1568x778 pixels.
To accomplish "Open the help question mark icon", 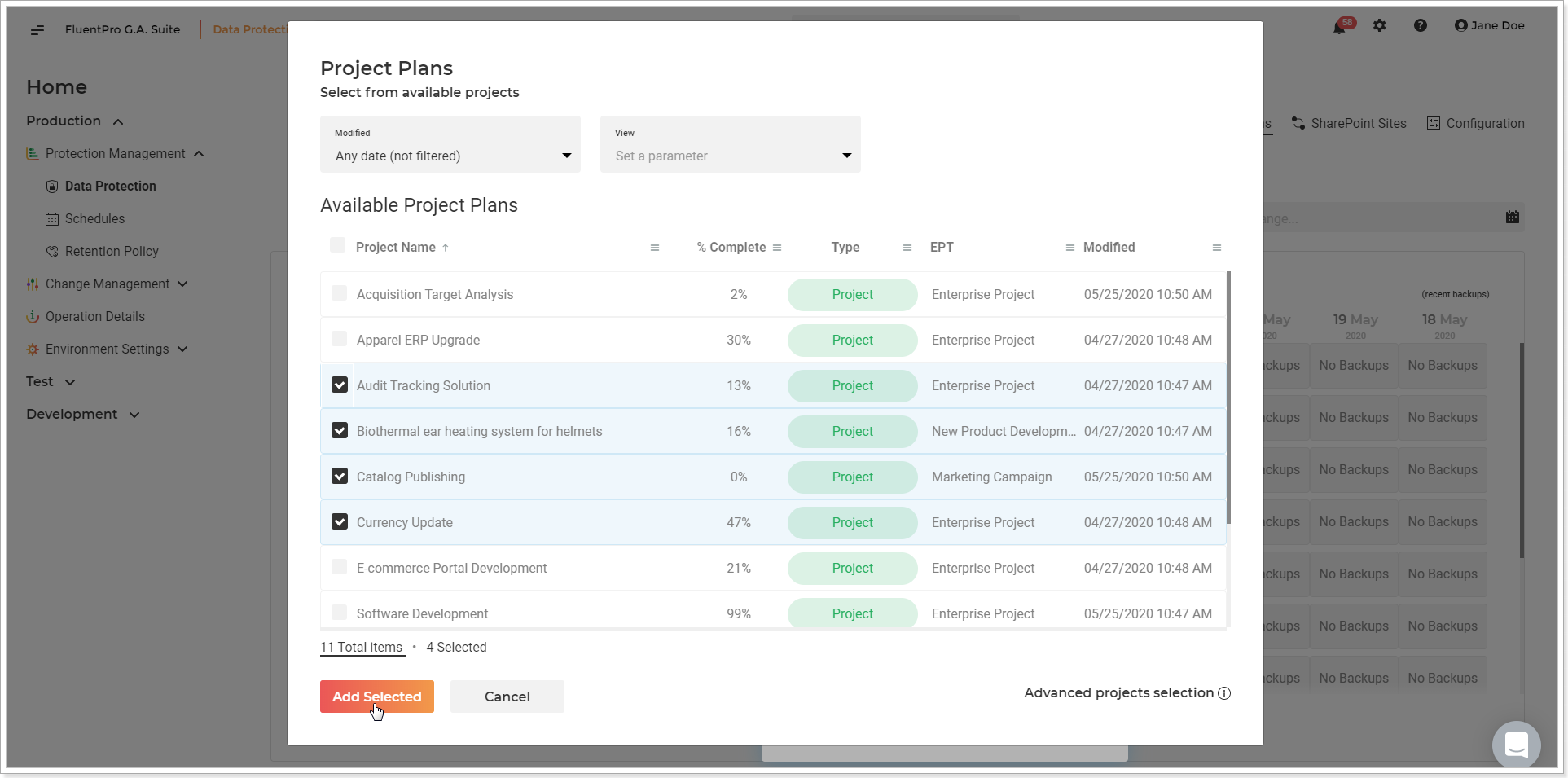I will pos(1421,25).
